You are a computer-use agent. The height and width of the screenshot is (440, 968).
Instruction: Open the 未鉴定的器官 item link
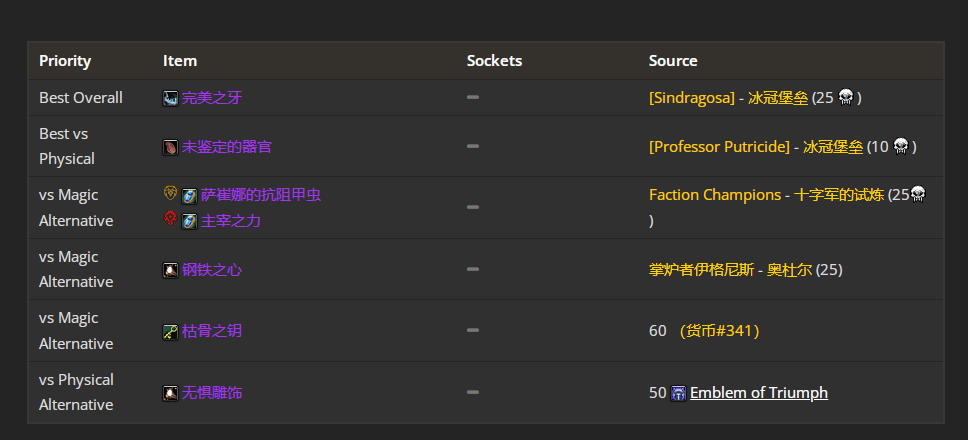pyautogui.click(x=226, y=147)
